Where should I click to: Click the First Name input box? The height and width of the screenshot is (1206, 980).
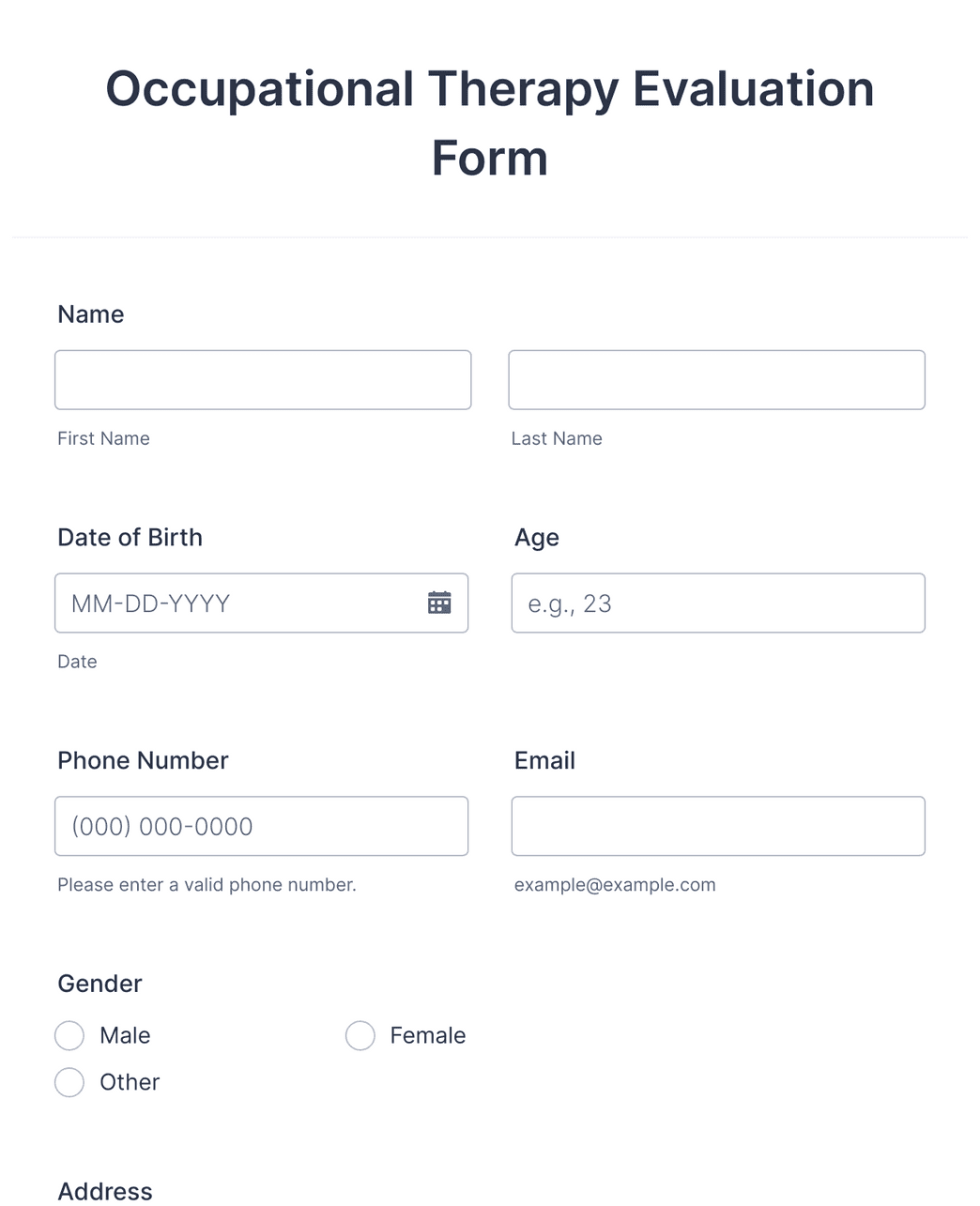pos(263,380)
